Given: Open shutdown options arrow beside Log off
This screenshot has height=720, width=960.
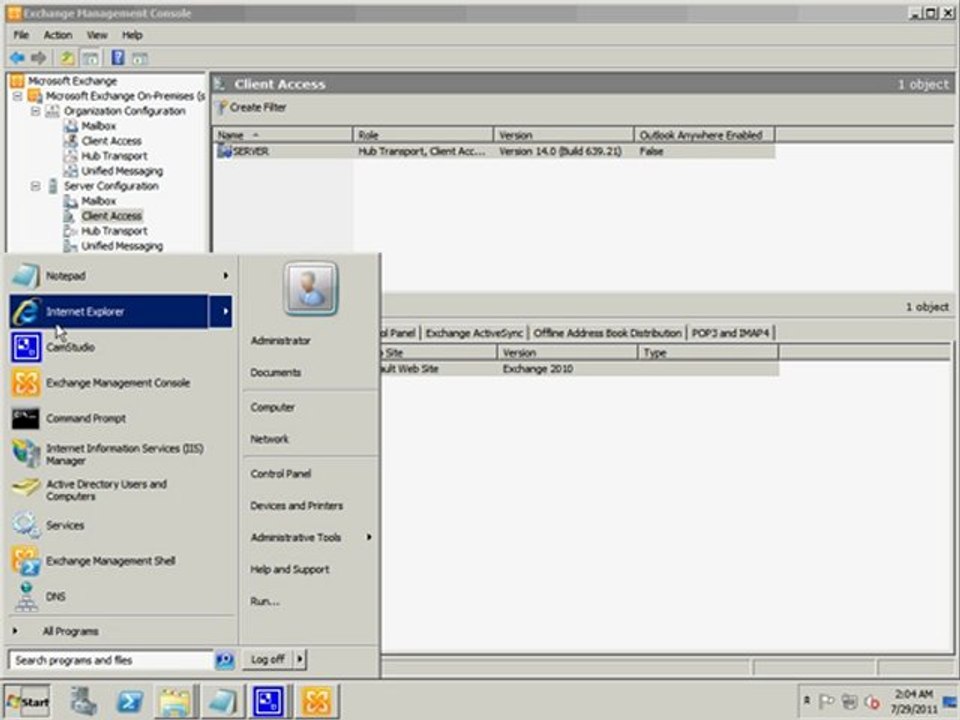Looking at the screenshot, I should click(x=300, y=659).
